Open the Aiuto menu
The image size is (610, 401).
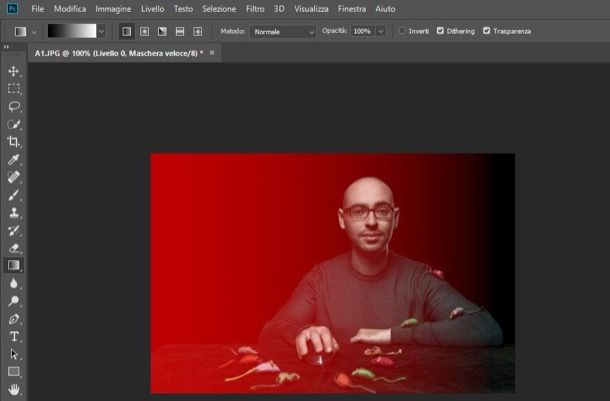pyautogui.click(x=385, y=9)
